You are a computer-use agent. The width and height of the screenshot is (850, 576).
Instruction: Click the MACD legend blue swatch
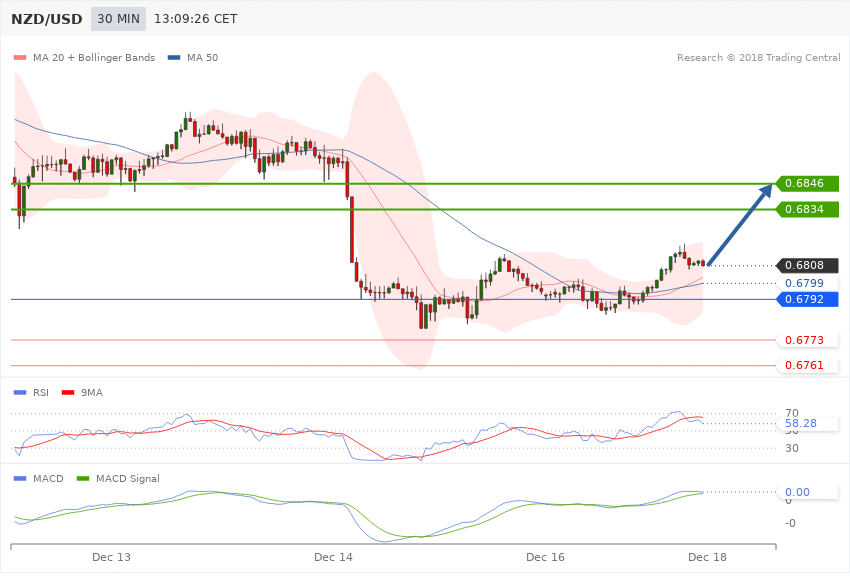tap(20, 478)
